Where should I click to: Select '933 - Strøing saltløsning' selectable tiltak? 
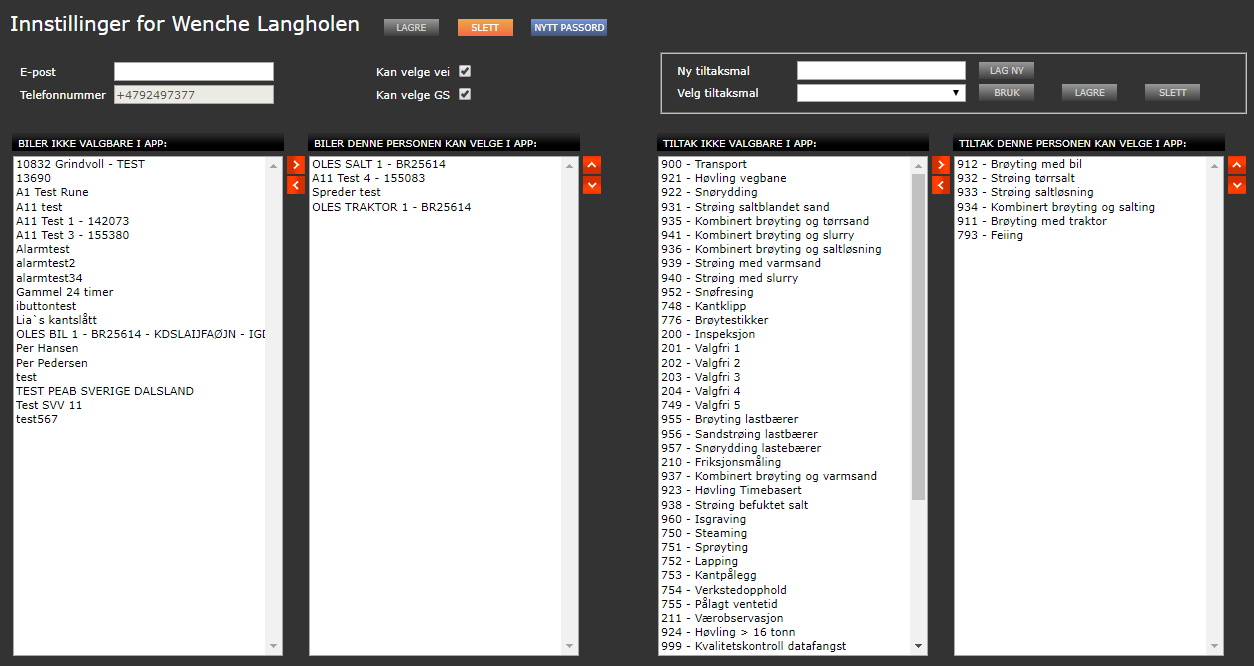click(1081, 192)
